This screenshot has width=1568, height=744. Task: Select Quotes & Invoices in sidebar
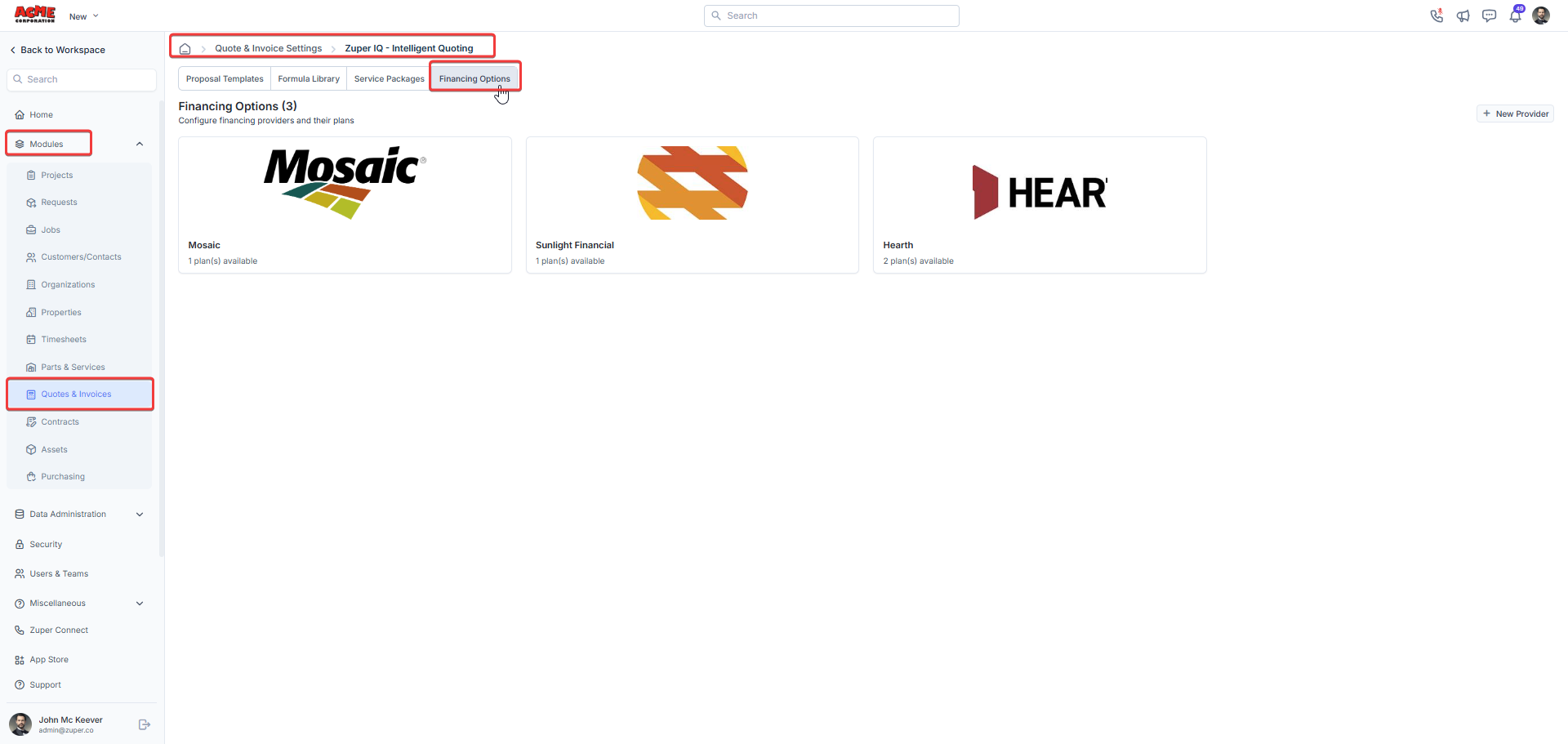pos(79,394)
